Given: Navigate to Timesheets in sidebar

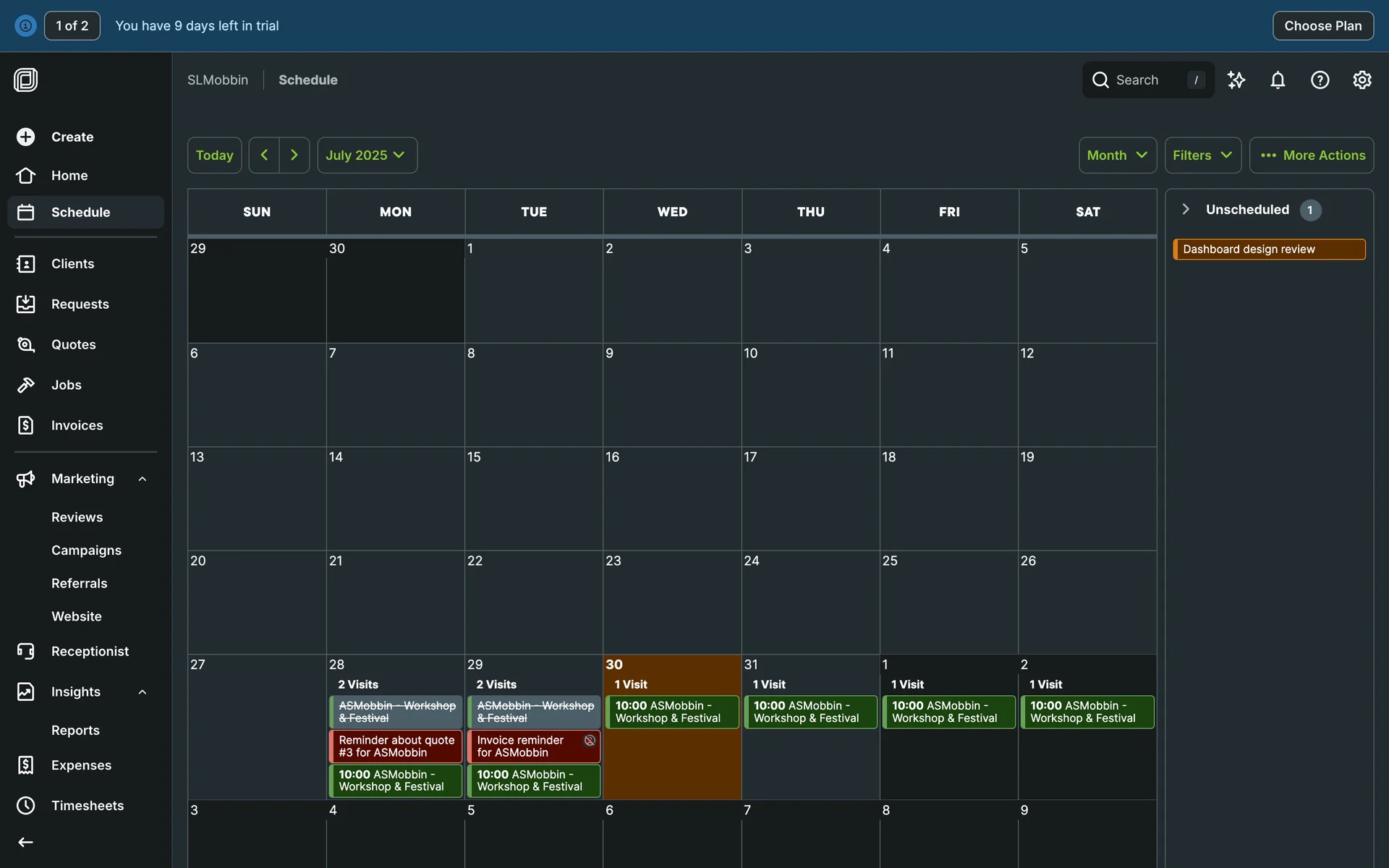Looking at the screenshot, I should click(87, 805).
